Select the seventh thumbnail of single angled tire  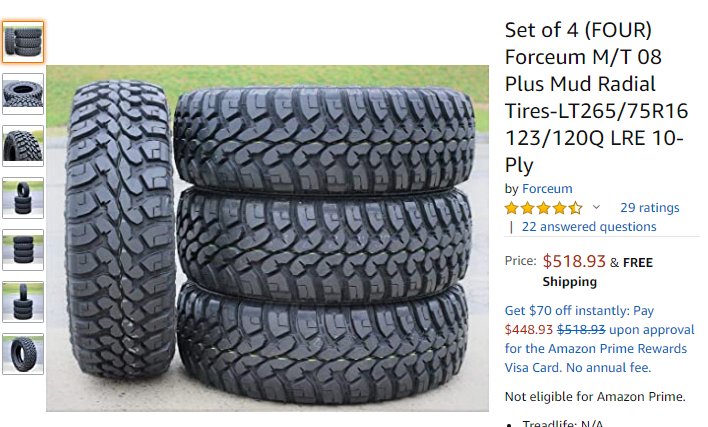[23, 354]
